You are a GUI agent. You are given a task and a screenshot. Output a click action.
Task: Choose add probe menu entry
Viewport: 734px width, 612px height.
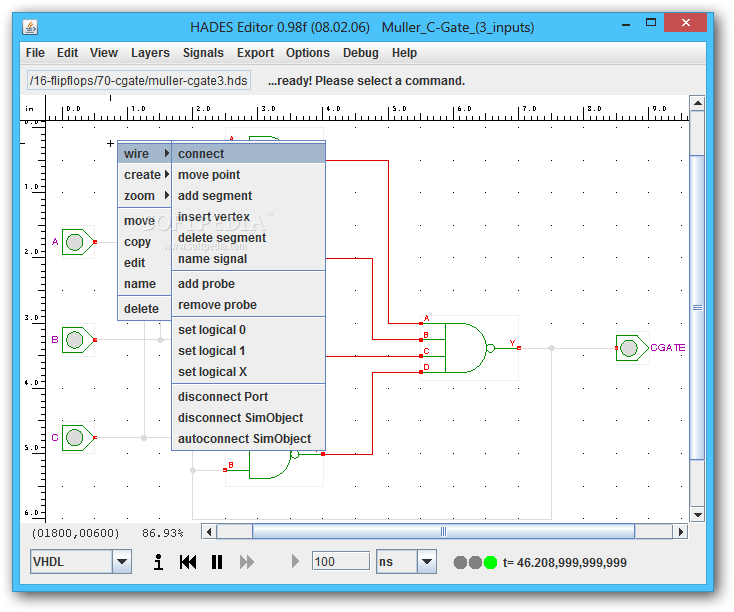pos(249,284)
